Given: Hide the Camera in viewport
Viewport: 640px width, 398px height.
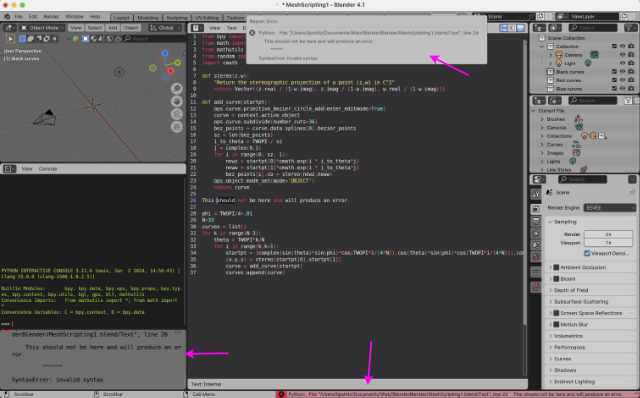Looking at the screenshot, I should point(622,55).
